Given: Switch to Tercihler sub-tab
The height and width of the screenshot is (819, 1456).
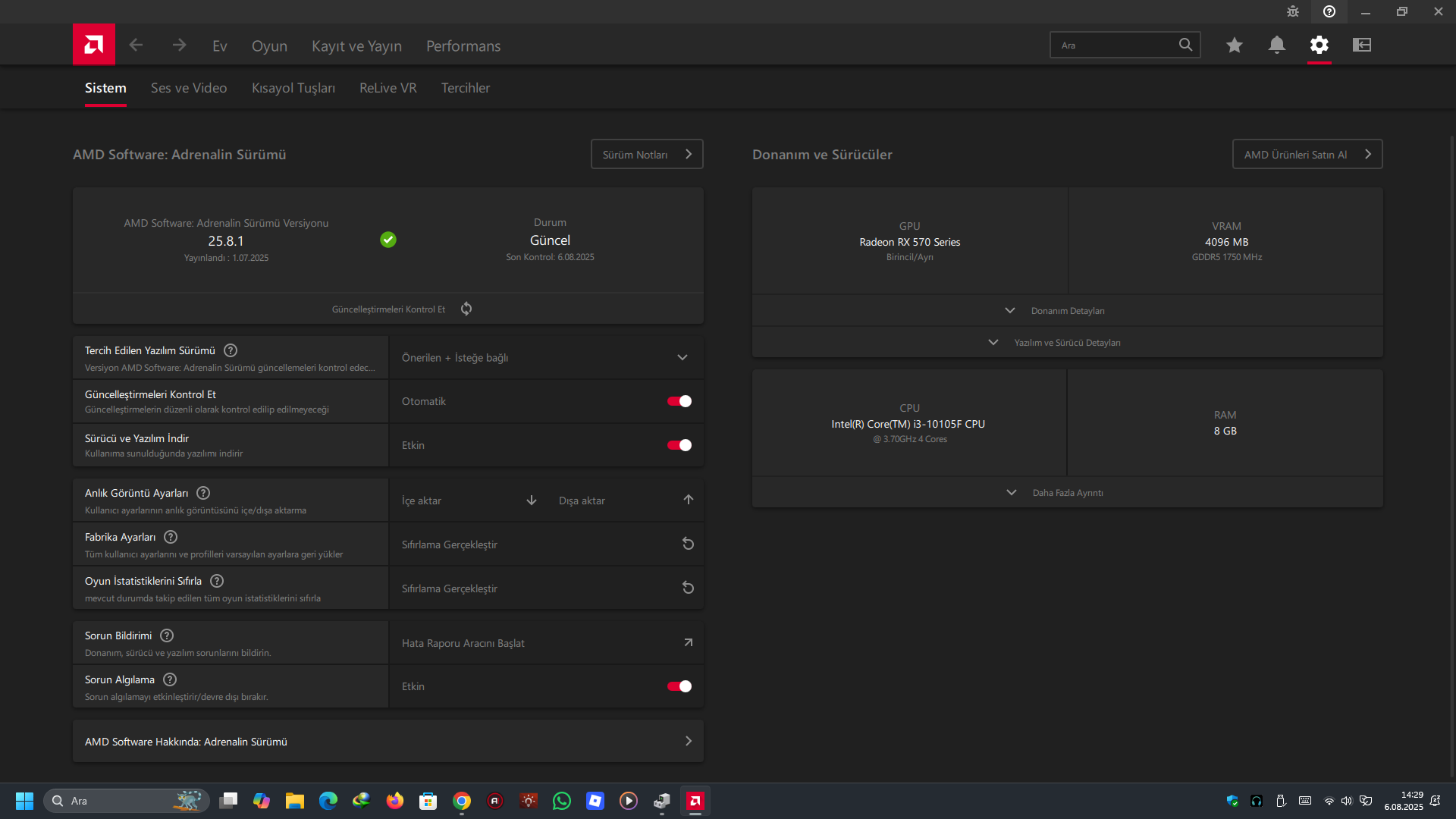Looking at the screenshot, I should point(466,88).
